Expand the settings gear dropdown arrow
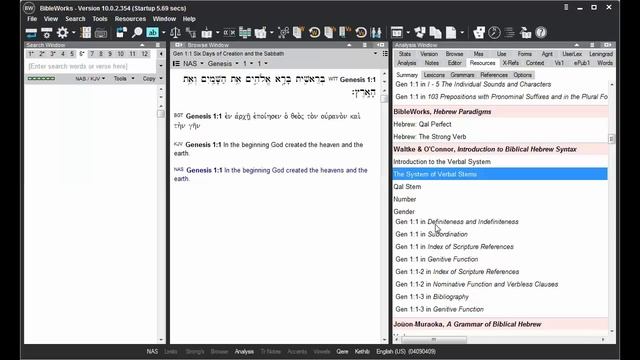 pyautogui.click(x=73, y=33)
